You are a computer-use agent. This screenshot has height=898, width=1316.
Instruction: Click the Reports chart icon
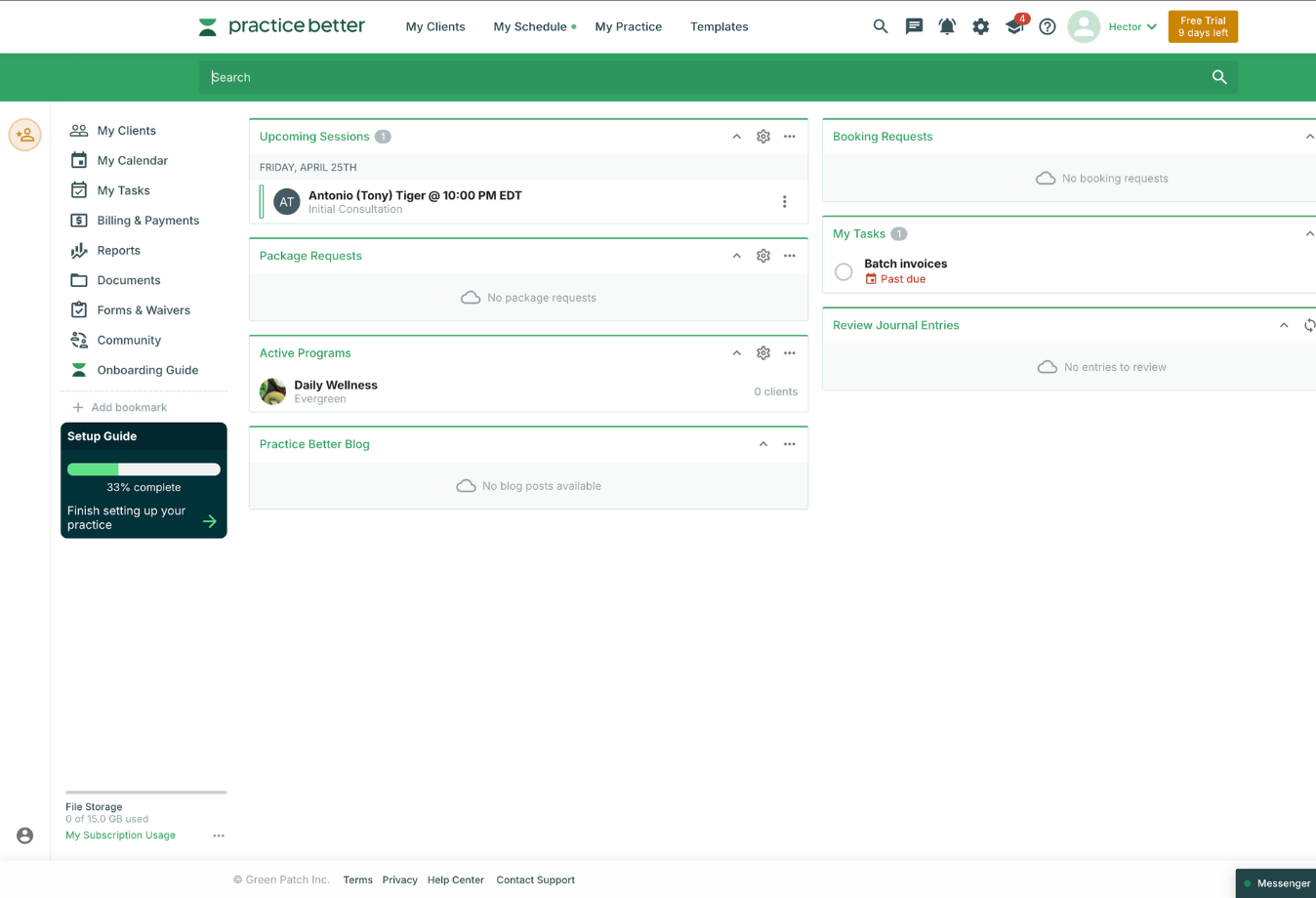pos(79,250)
